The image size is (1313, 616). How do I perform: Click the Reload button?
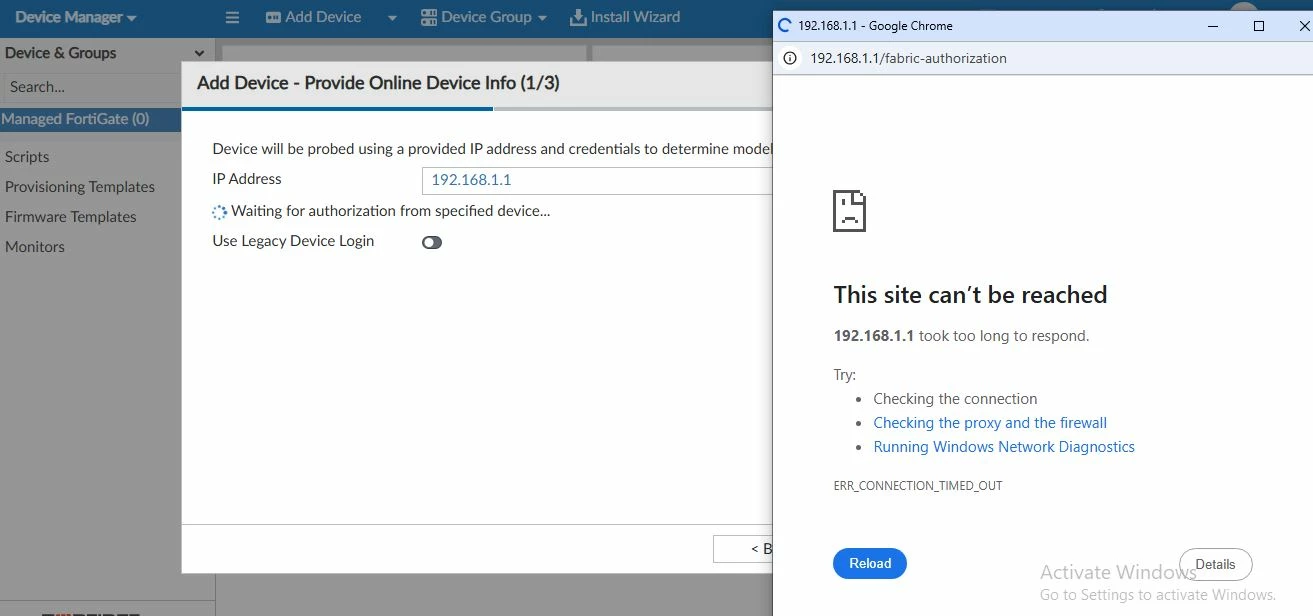coord(870,564)
